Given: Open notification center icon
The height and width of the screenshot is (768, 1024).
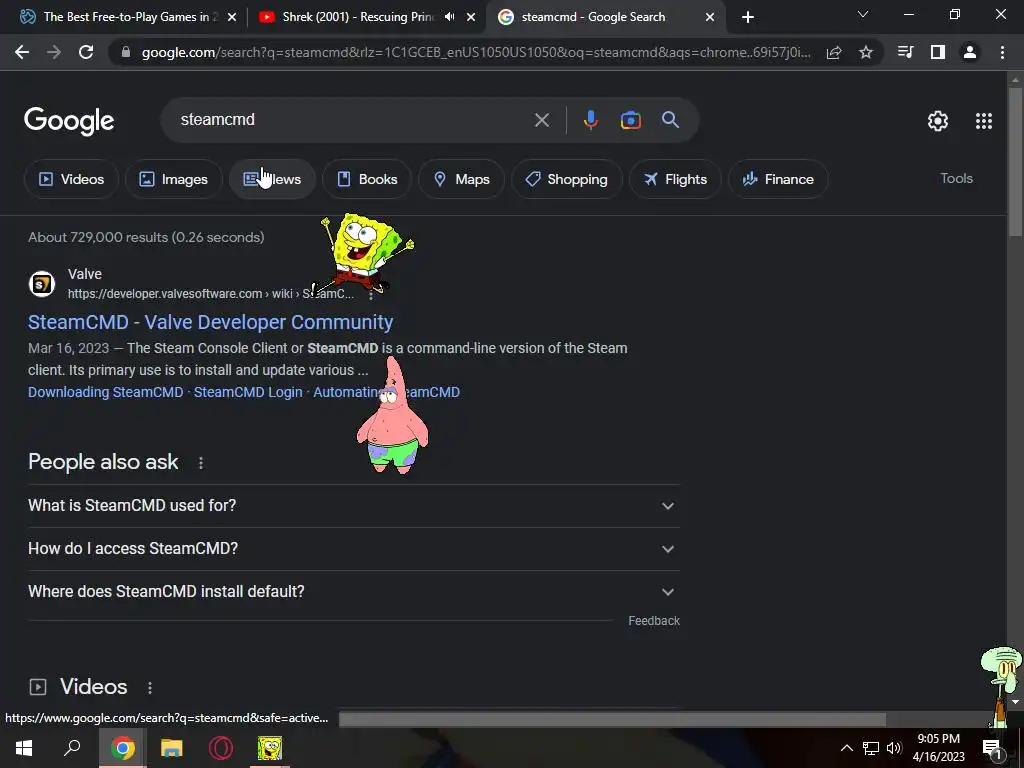Looking at the screenshot, I should [992, 749].
